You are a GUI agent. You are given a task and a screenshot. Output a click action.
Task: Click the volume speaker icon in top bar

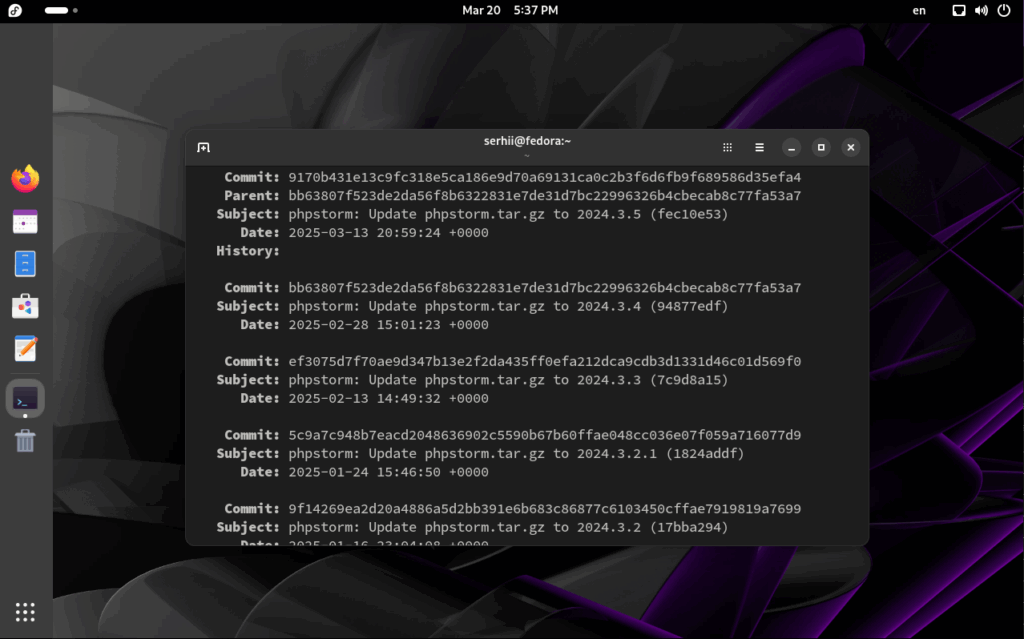(981, 10)
